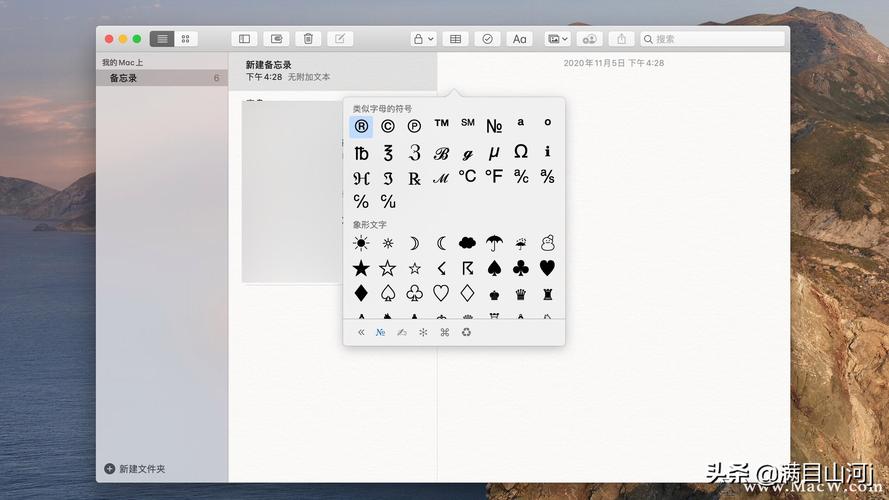Image resolution: width=889 pixels, height=500 pixels.
Task: Select the Omega Ω character
Action: (520, 152)
